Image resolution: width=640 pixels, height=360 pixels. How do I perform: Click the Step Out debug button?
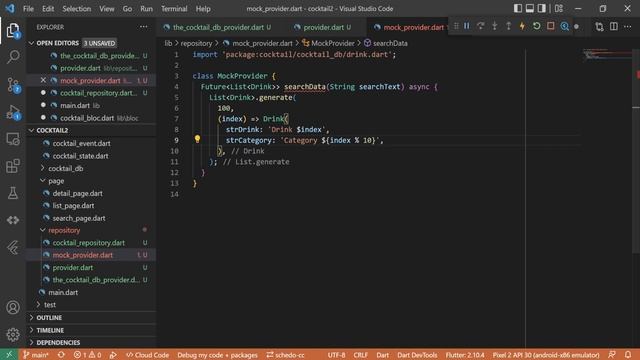point(508,27)
